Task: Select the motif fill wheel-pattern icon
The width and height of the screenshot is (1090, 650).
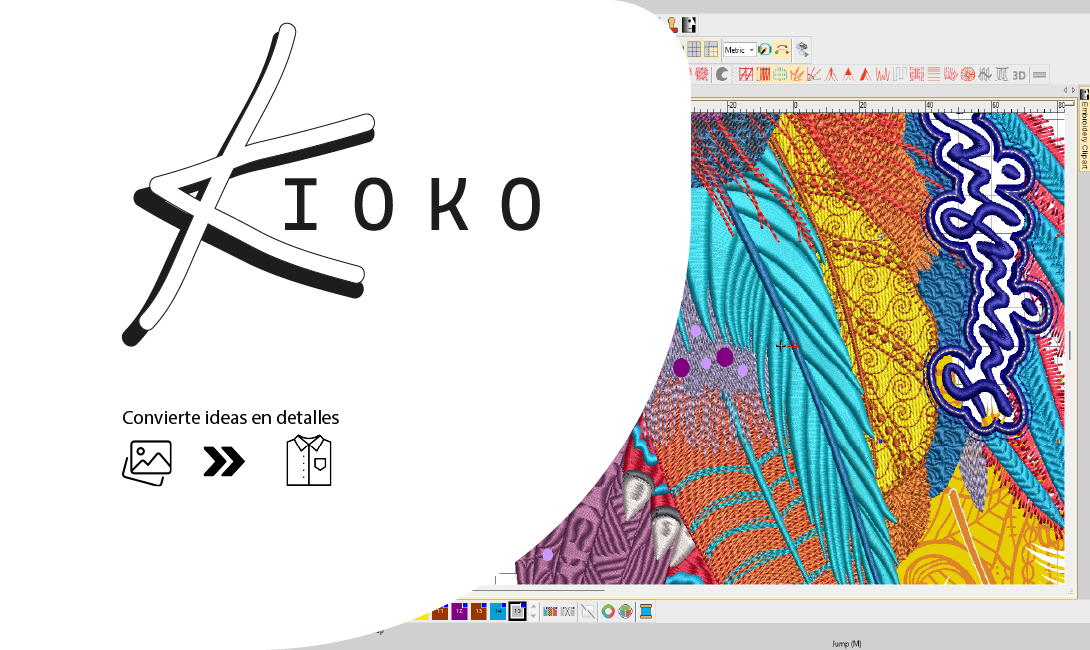Action: [x=967, y=72]
